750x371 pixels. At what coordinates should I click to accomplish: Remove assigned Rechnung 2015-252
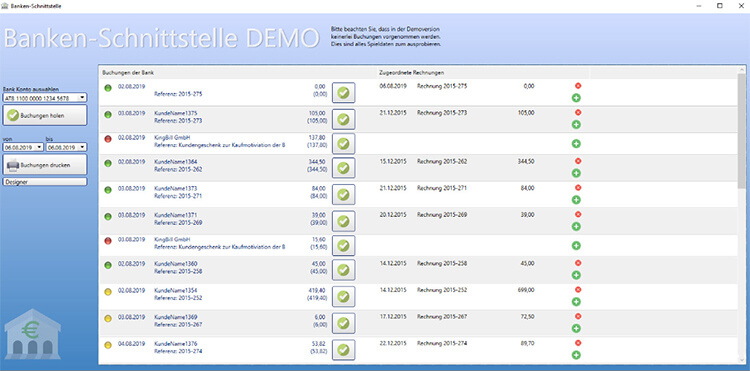[x=578, y=290]
